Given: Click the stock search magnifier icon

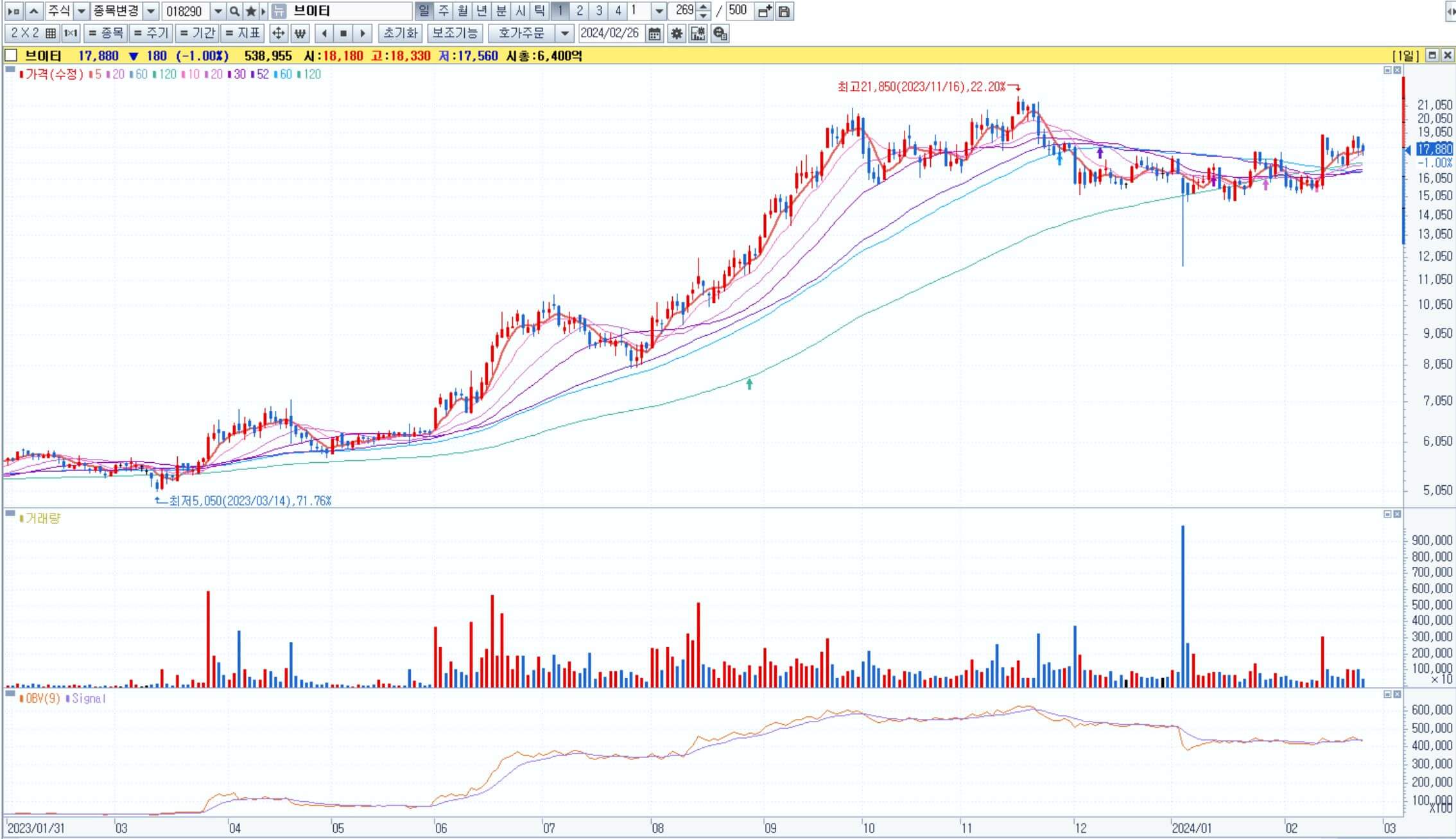Looking at the screenshot, I should [235, 11].
